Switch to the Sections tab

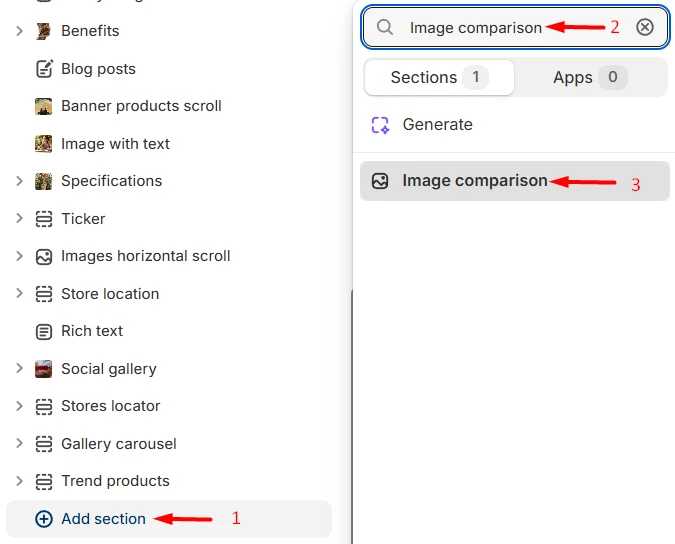439,77
